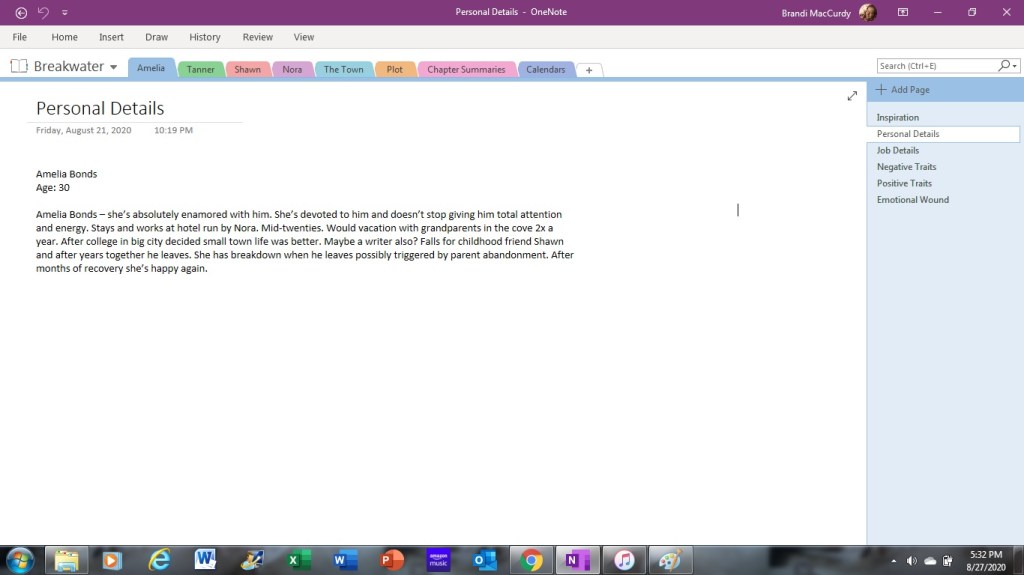Open the Draw ribbon tab
Viewport: 1024px width, 575px height.
point(156,37)
